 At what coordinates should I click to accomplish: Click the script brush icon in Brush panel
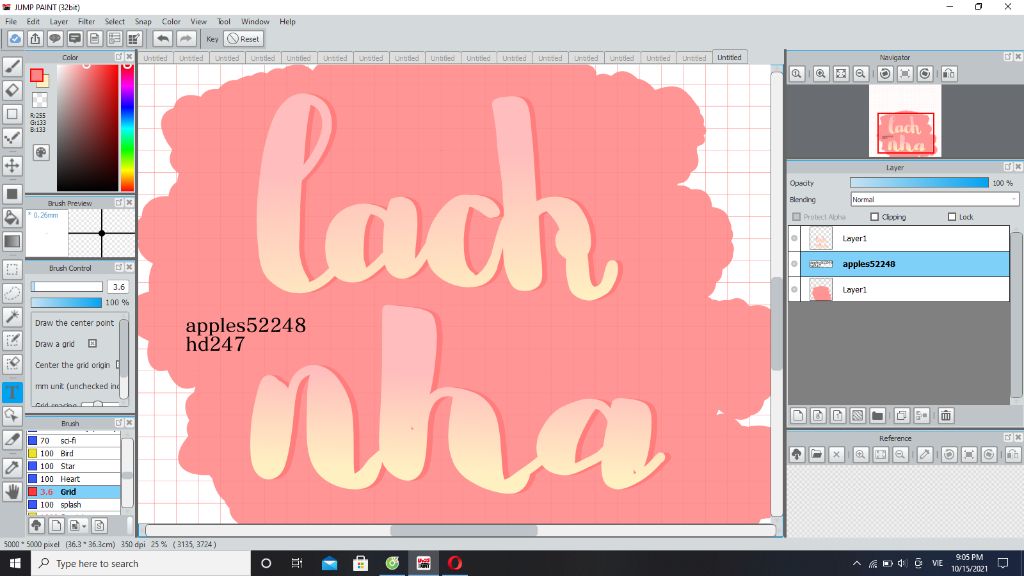click(99, 525)
